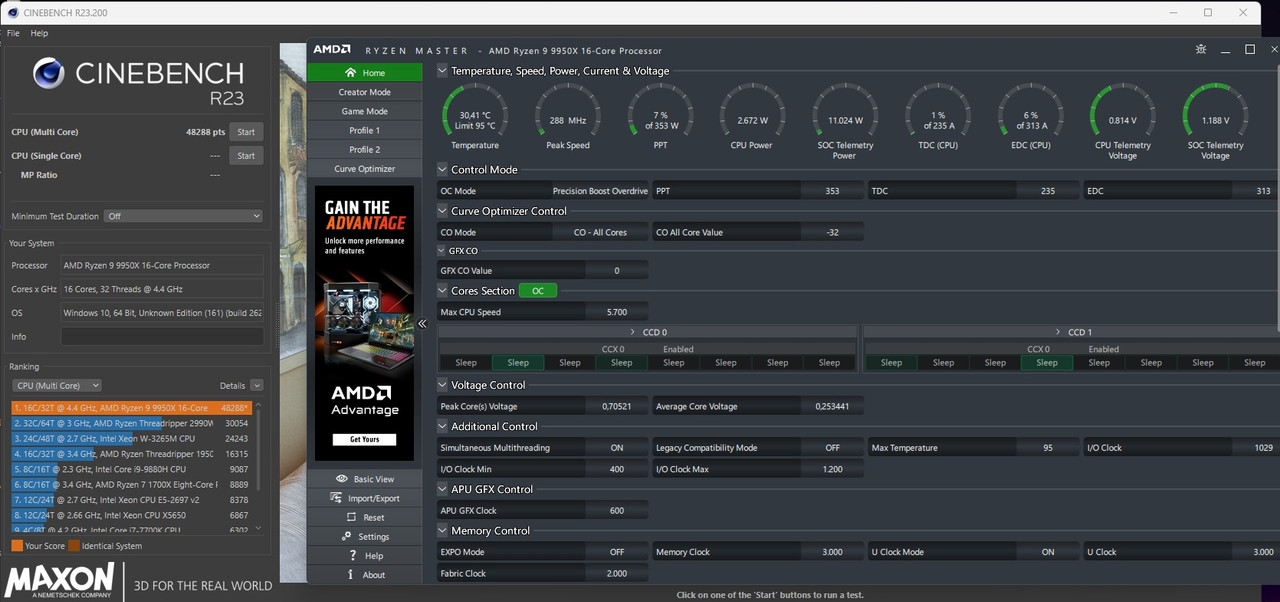Click the PPT limit value 353
1280x602 pixels.
point(833,190)
